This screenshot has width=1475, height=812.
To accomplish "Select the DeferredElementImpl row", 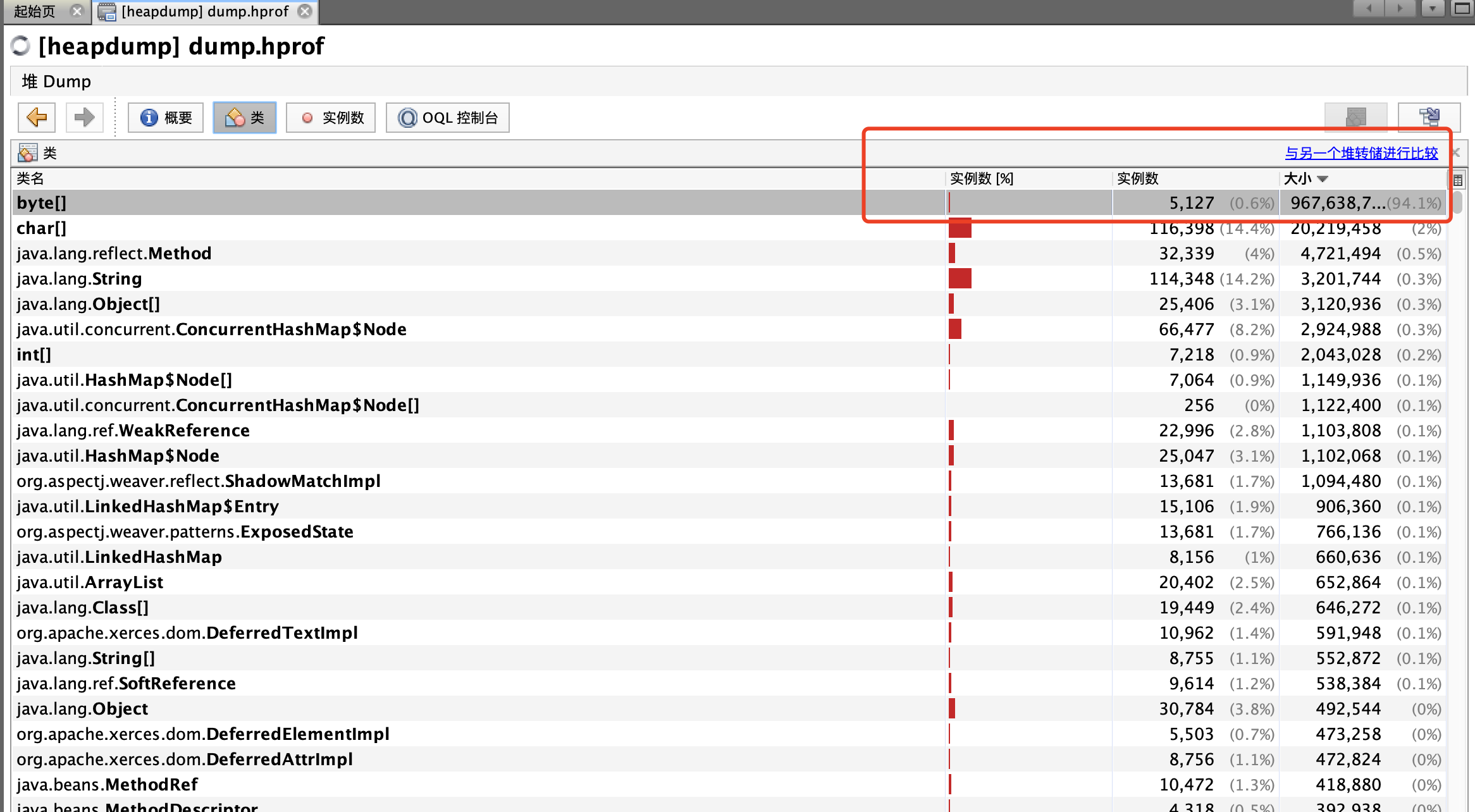I will coord(729,734).
